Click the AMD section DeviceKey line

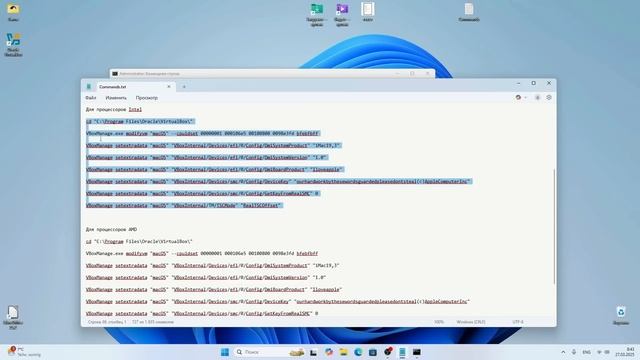click(278, 301)
